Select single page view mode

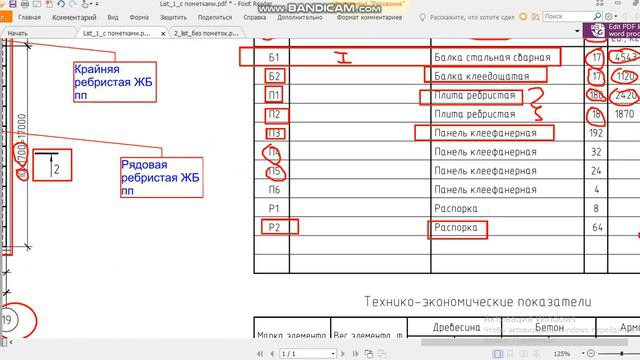pos(498,353)
